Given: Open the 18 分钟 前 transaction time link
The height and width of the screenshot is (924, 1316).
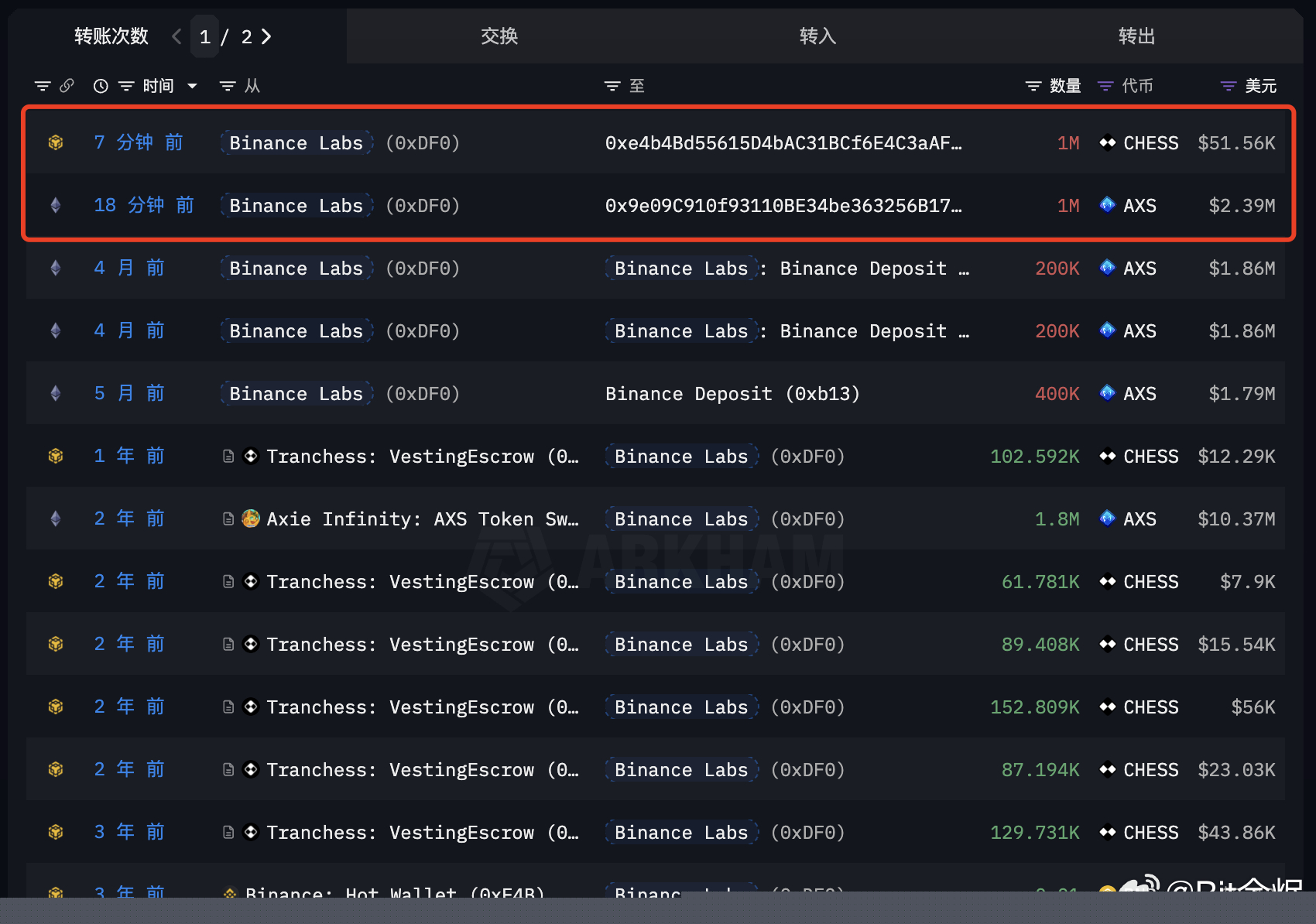Looking at the screenshot, I should (144, 205).
